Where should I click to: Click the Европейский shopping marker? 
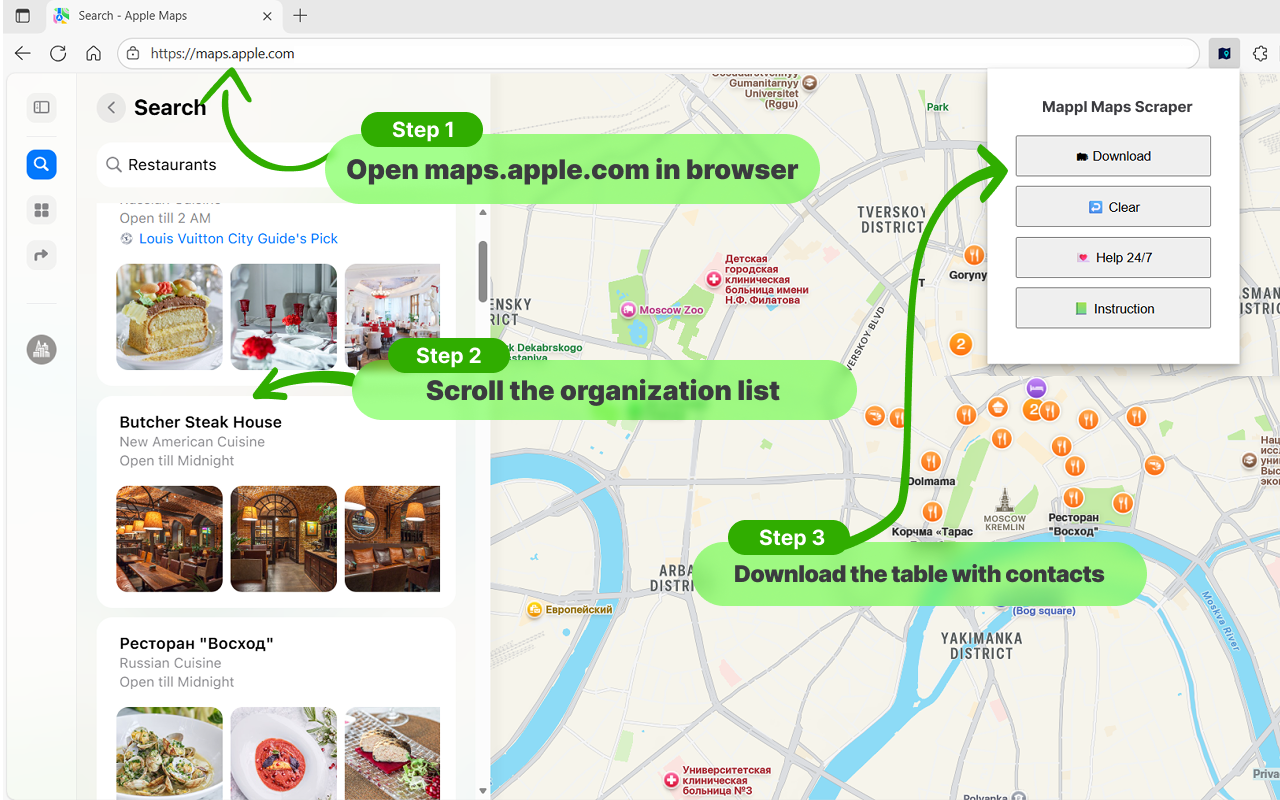(x=535, y=609)
